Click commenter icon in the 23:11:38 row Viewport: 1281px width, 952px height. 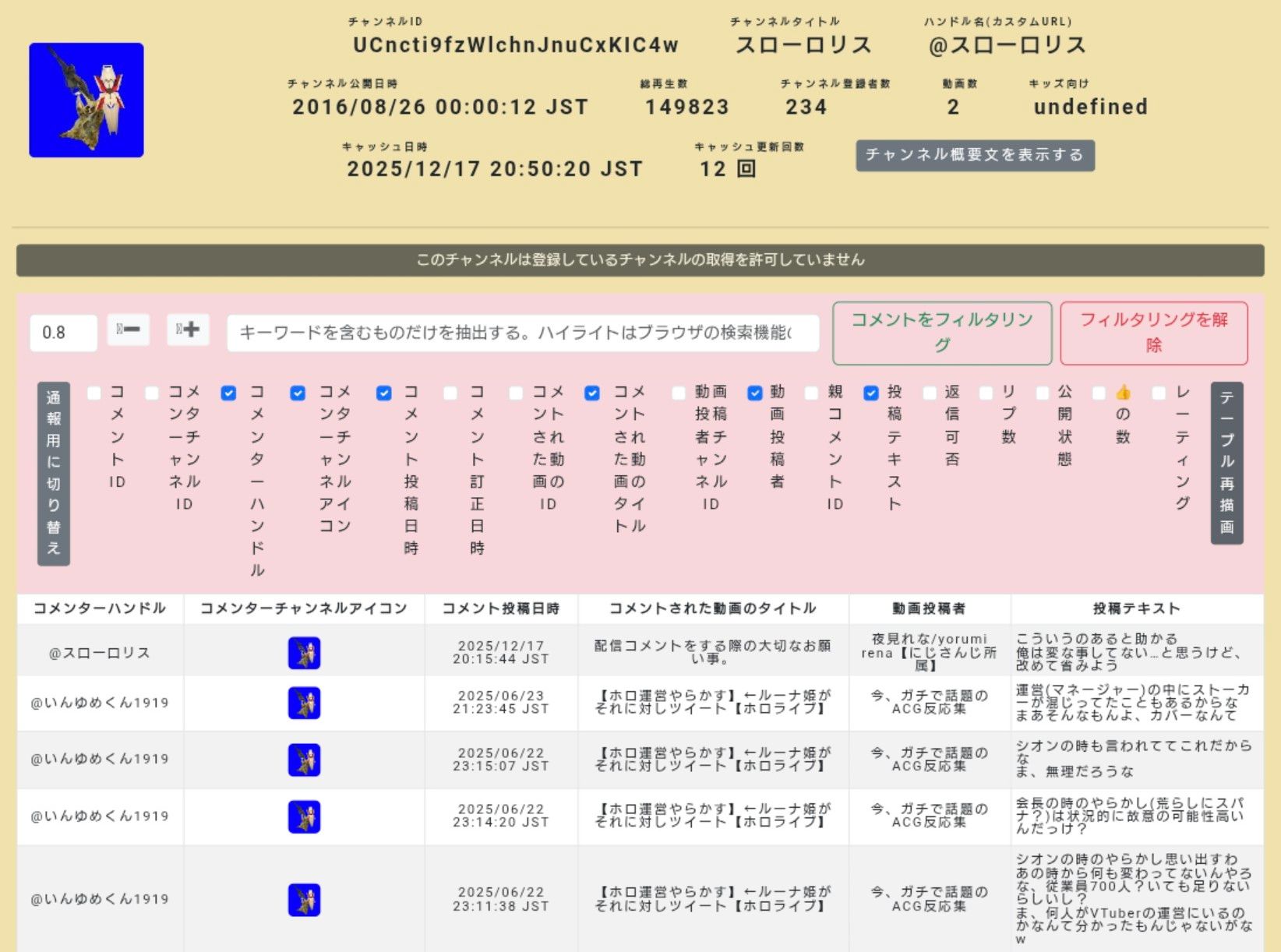tap(304, 899)
